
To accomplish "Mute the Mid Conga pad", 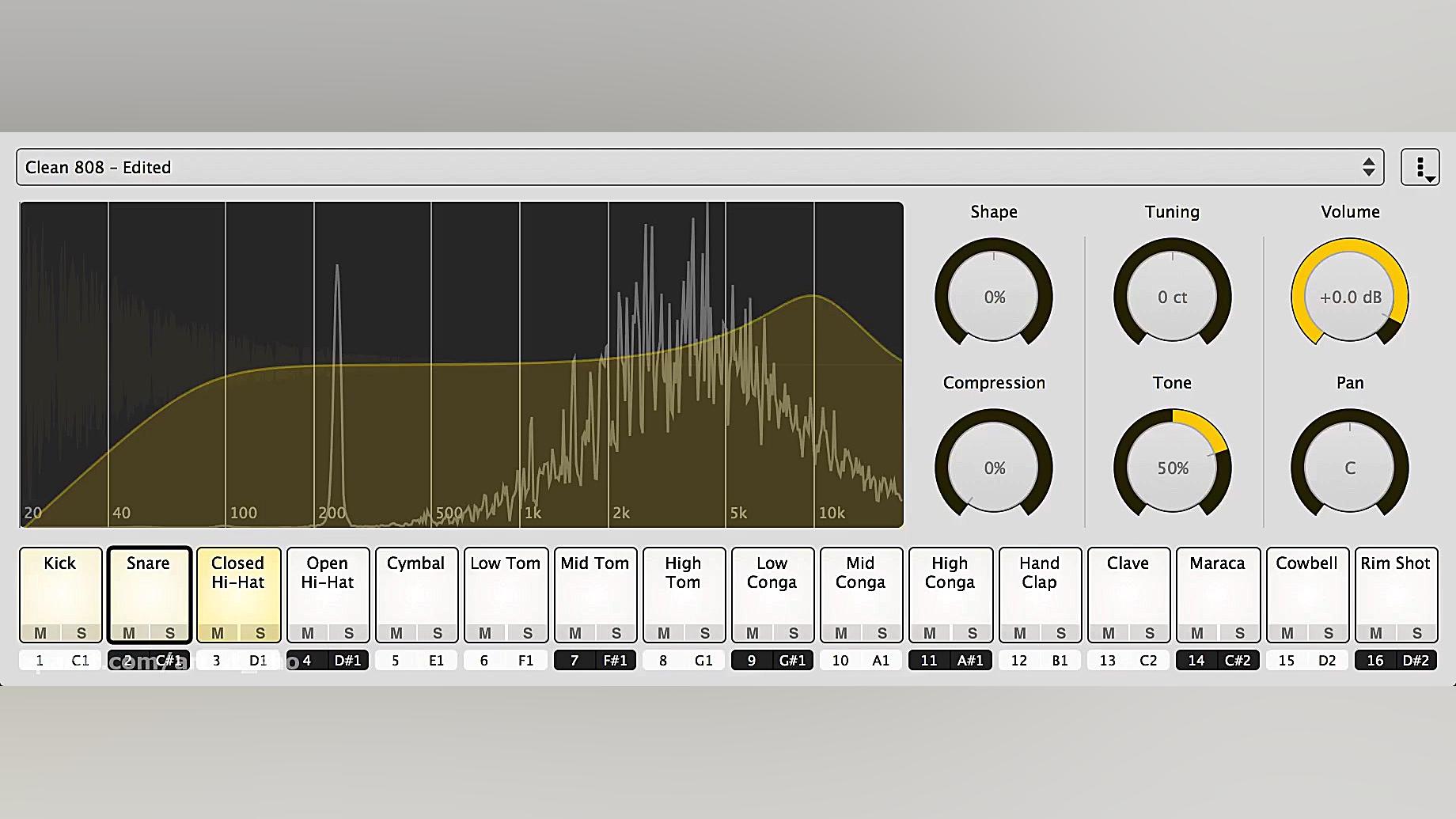I will [x=841, y=633].
